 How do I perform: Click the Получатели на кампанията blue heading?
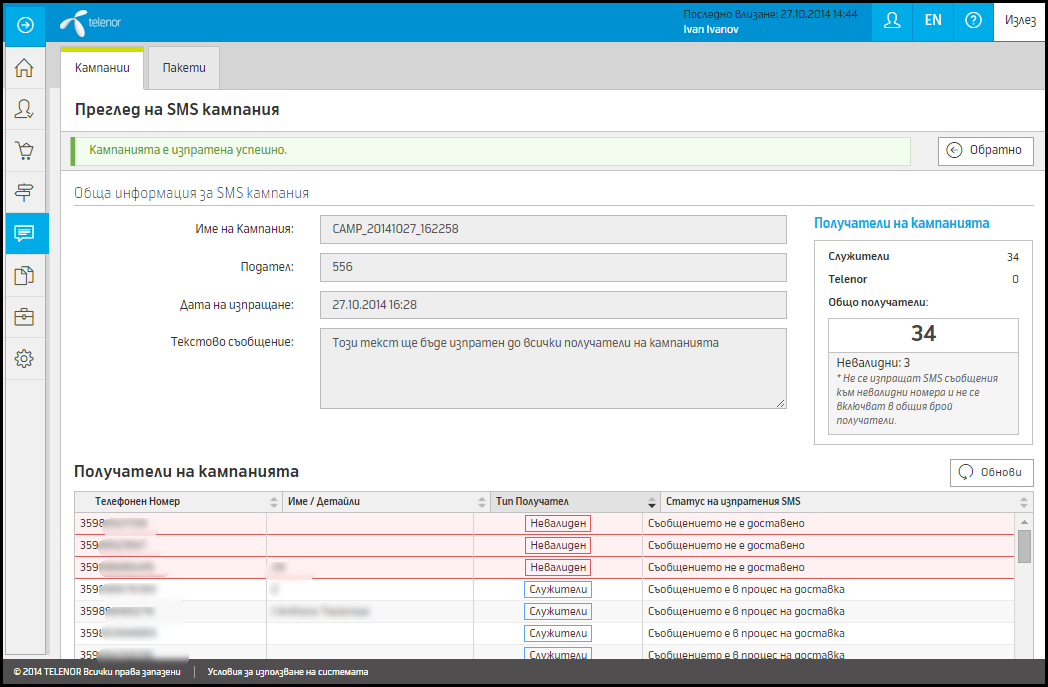click(901, 224)
